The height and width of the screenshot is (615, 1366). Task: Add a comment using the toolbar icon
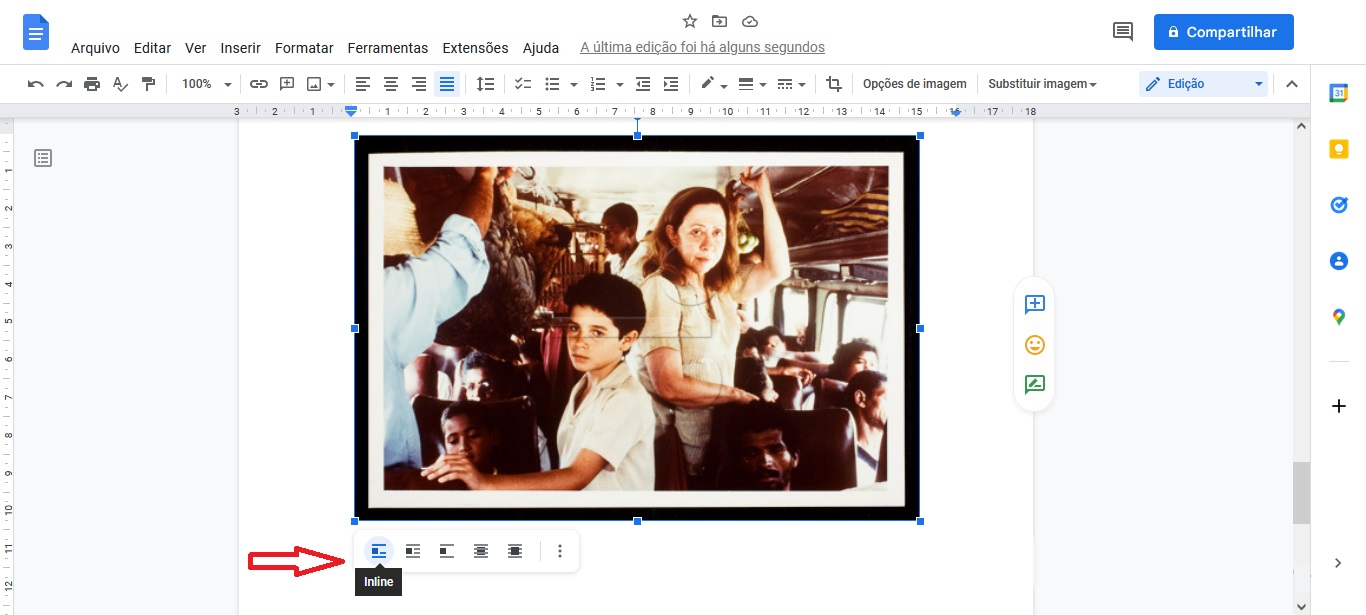tap(287, 84)
